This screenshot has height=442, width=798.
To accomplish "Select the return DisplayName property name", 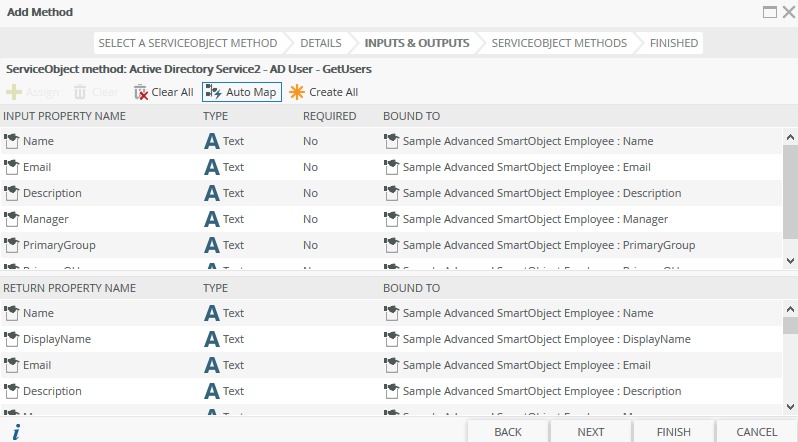I will click(56, 339).
